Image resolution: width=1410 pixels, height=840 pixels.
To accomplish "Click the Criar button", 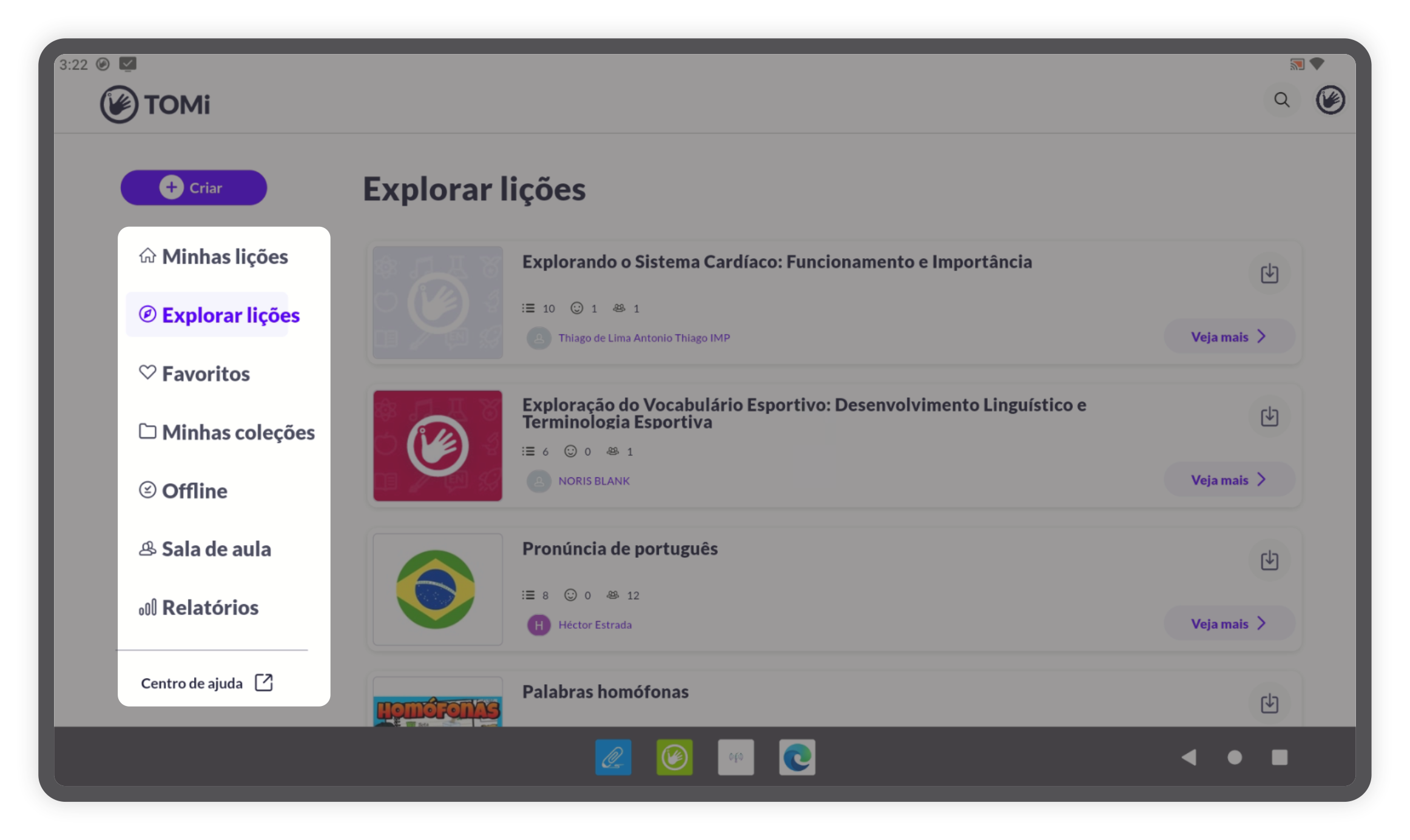I will [194, 188].
